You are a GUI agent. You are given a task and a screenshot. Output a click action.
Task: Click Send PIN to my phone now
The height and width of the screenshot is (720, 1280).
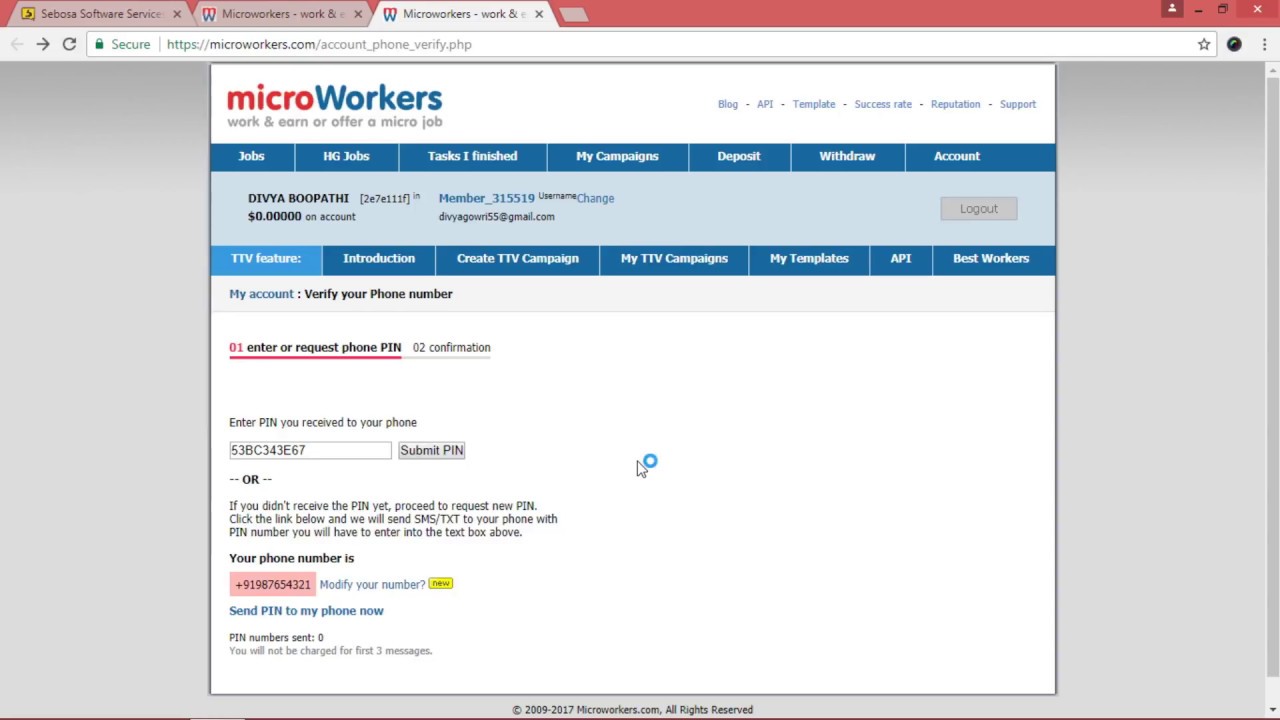(306, 611)
